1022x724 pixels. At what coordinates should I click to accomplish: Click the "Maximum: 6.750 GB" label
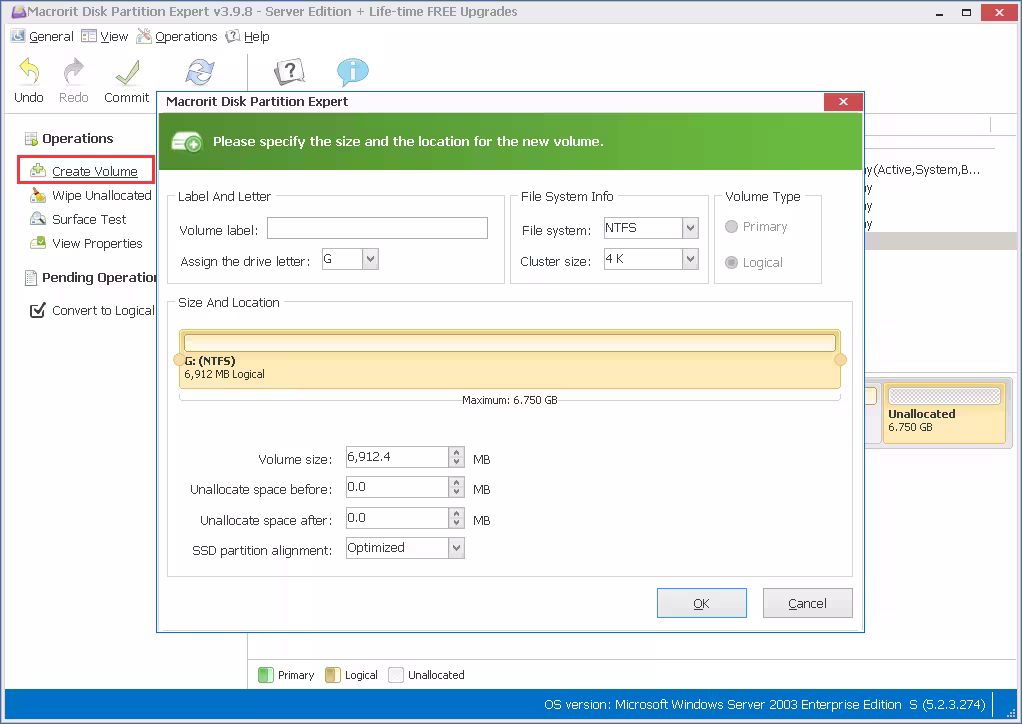coord(510,400)
